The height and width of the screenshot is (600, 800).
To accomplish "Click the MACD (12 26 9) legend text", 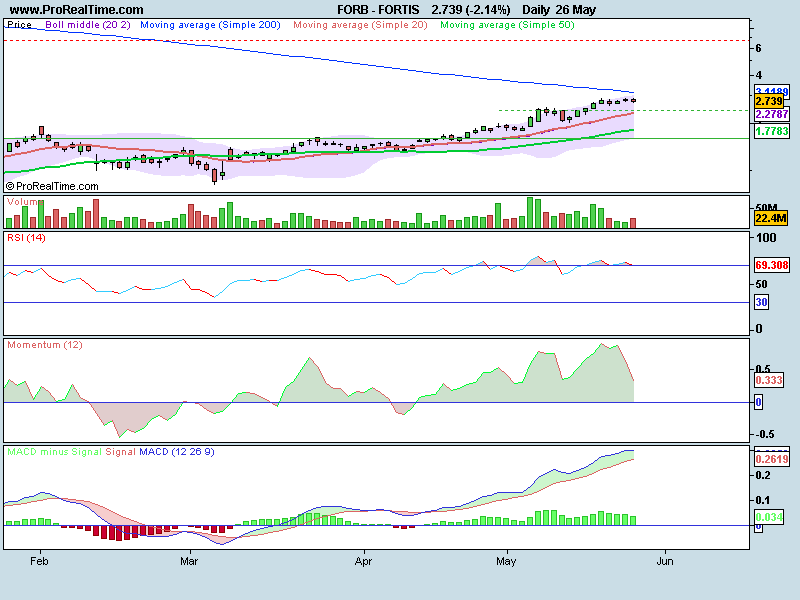I will coord(177,452).
